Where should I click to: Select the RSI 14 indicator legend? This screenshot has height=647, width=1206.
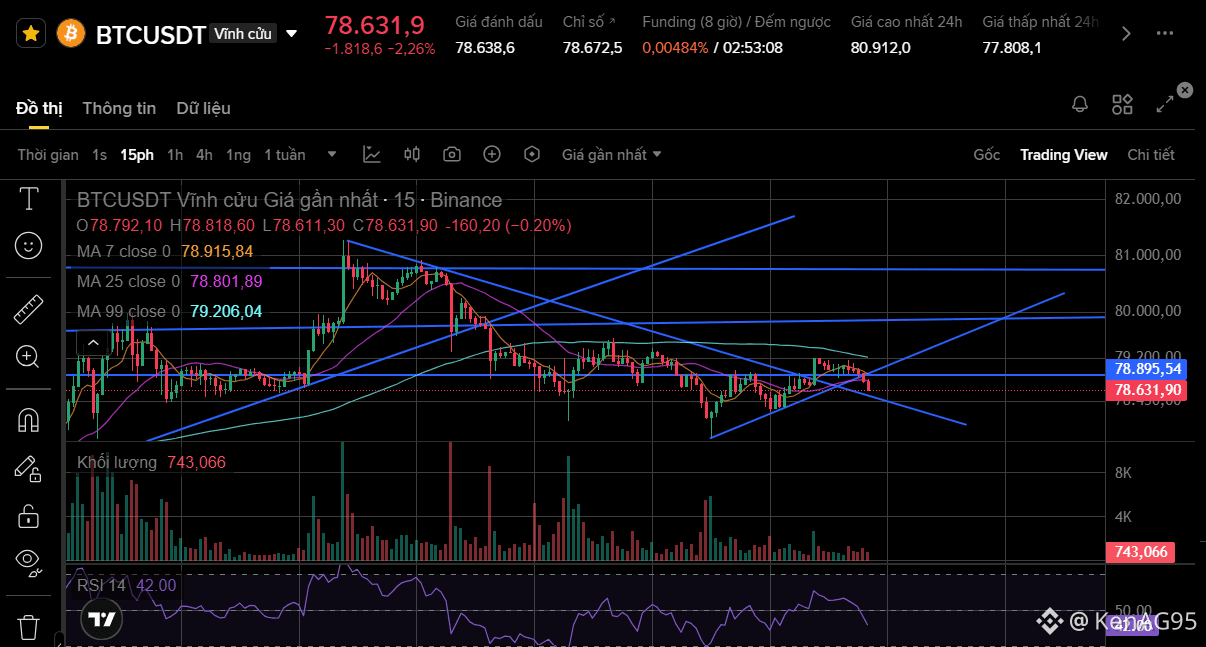126,585
